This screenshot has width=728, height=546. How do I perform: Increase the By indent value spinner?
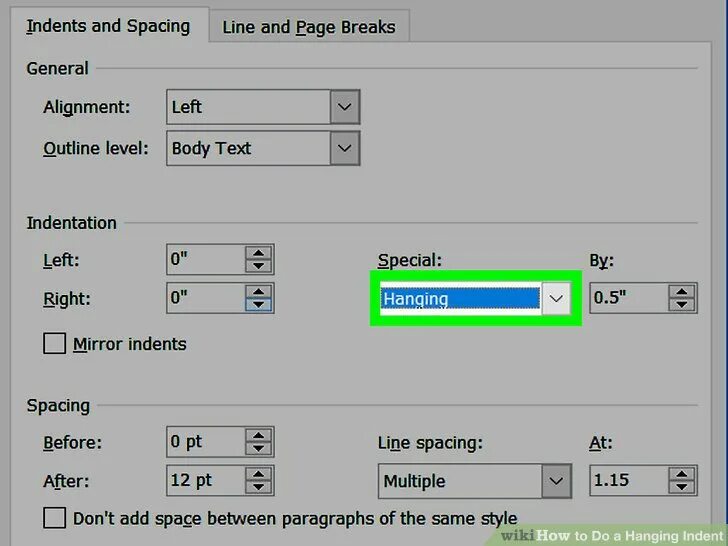pyautogui.click(x=682, y=292)
